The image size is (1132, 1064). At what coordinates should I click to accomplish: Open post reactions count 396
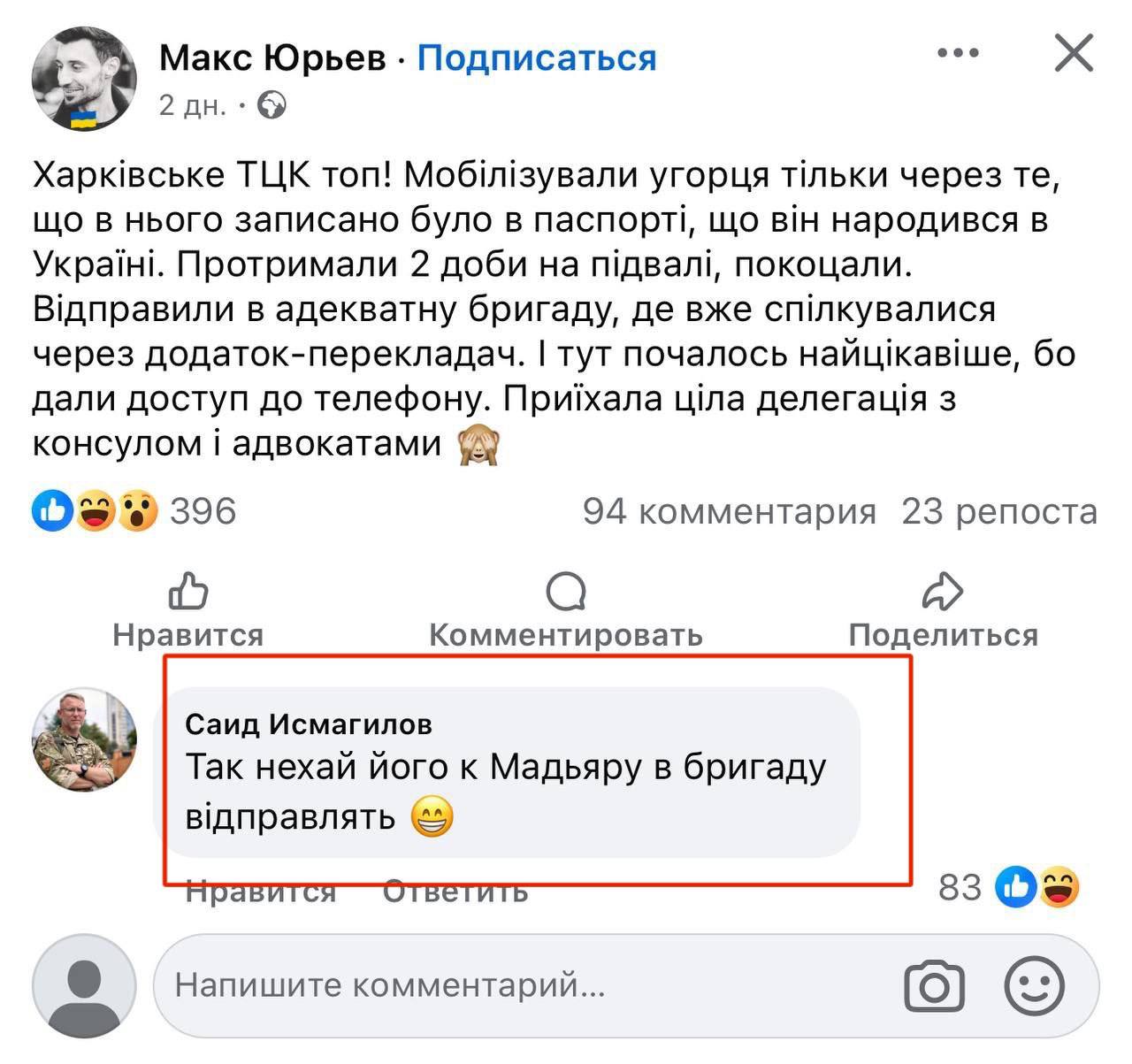point(203,511)
